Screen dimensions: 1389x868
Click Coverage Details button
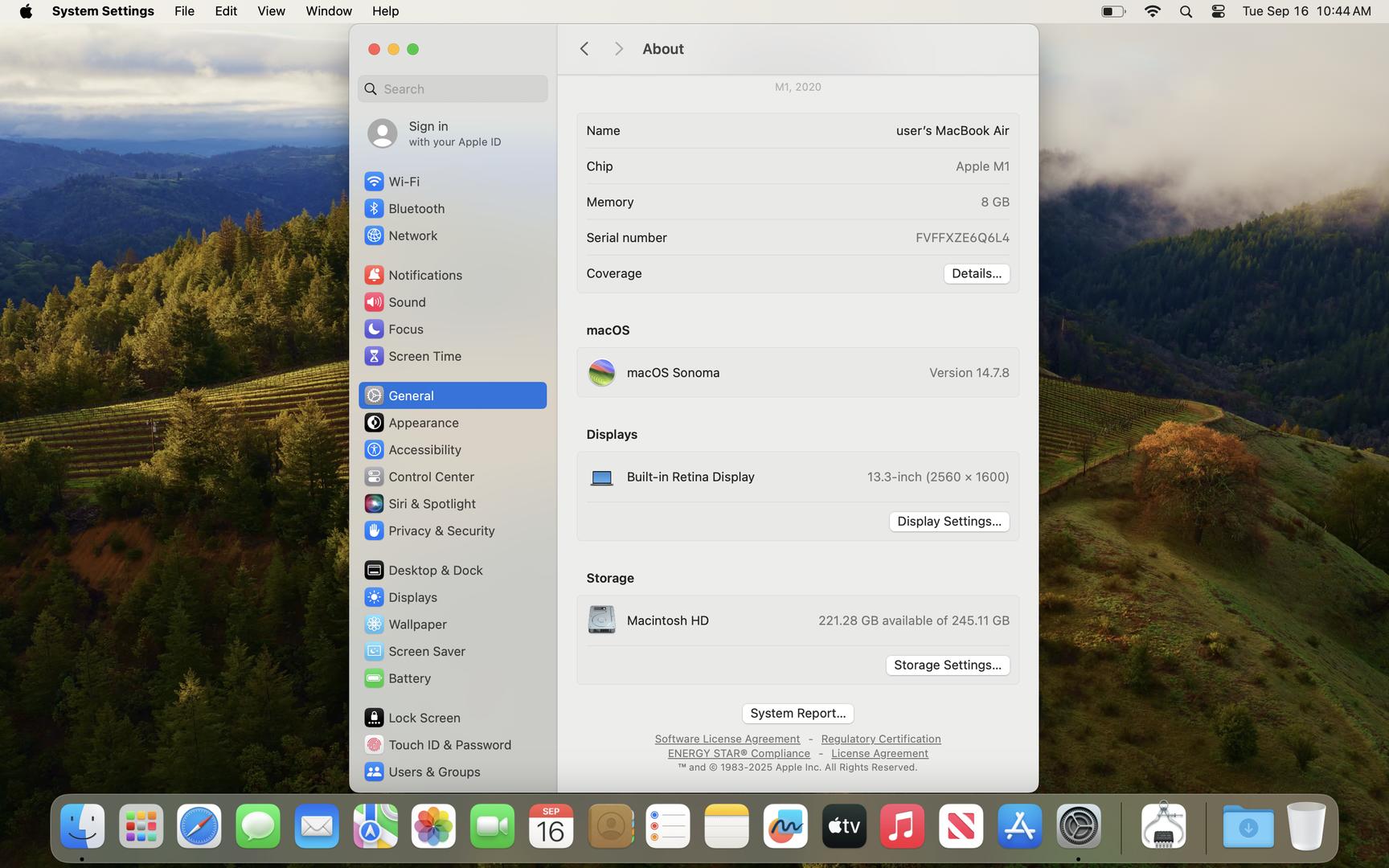[x=976, y=274]
